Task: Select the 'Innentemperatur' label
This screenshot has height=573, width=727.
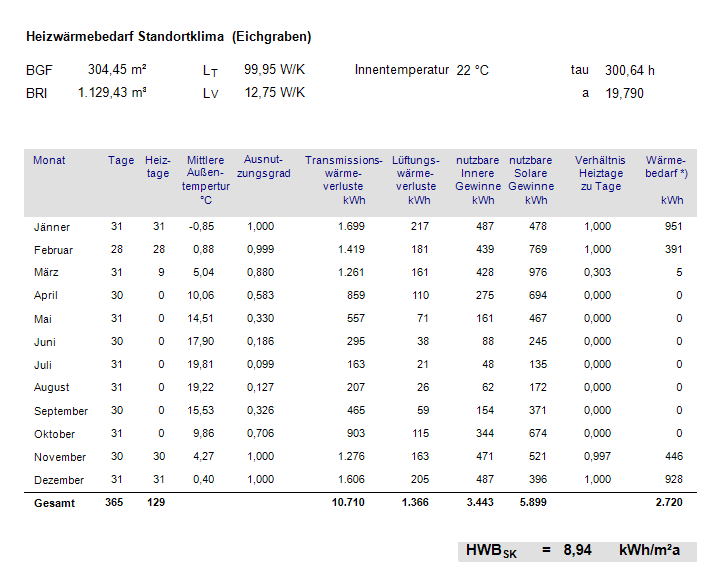Action: tap(402, 70)
